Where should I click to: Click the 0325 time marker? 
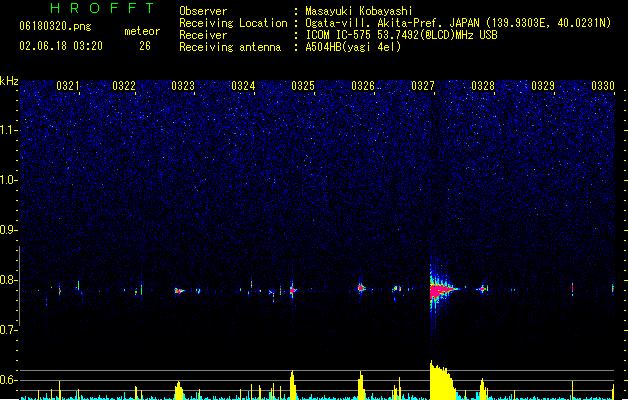[x=303, y=86]
